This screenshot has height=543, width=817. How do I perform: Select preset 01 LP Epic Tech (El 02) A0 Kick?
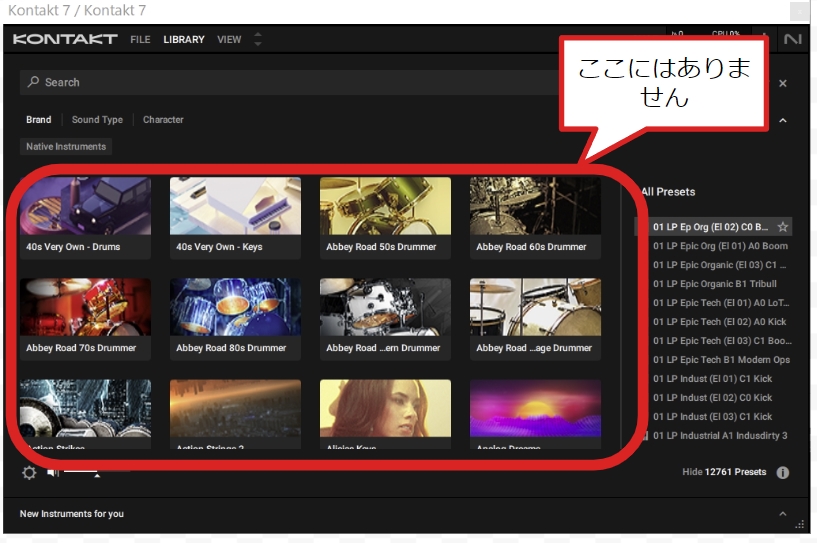[x=720, y=322]
